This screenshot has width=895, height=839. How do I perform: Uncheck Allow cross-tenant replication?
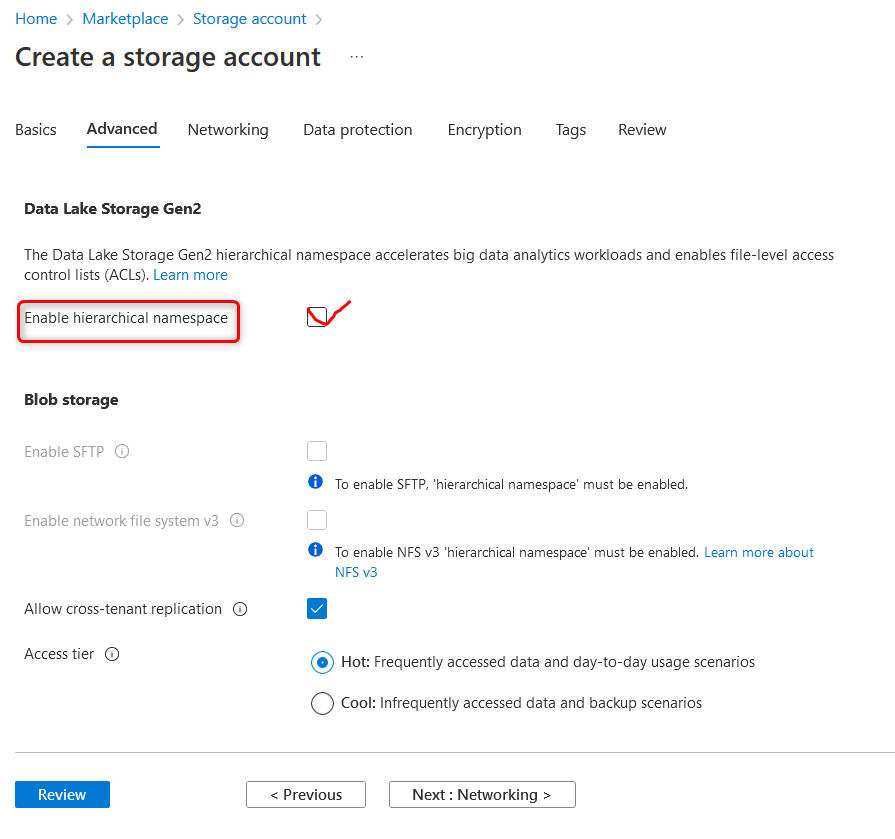(x=317, y=609)
